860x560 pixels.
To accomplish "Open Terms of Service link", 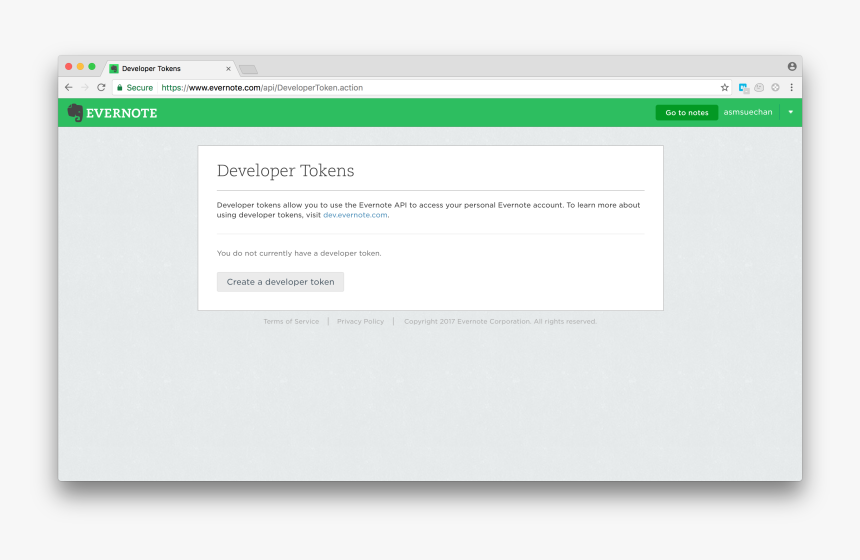I will [x=291, y=321].
